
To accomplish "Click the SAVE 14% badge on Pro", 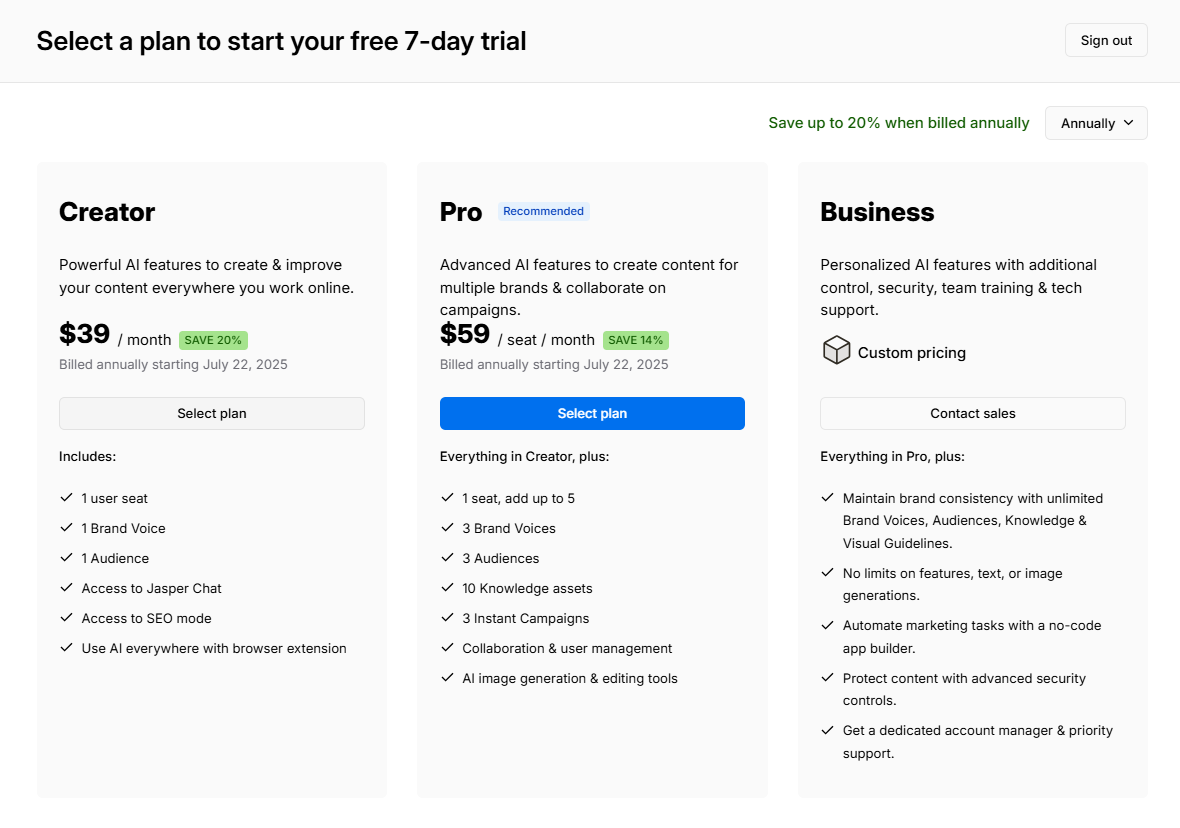I will (x=636, y=340).
